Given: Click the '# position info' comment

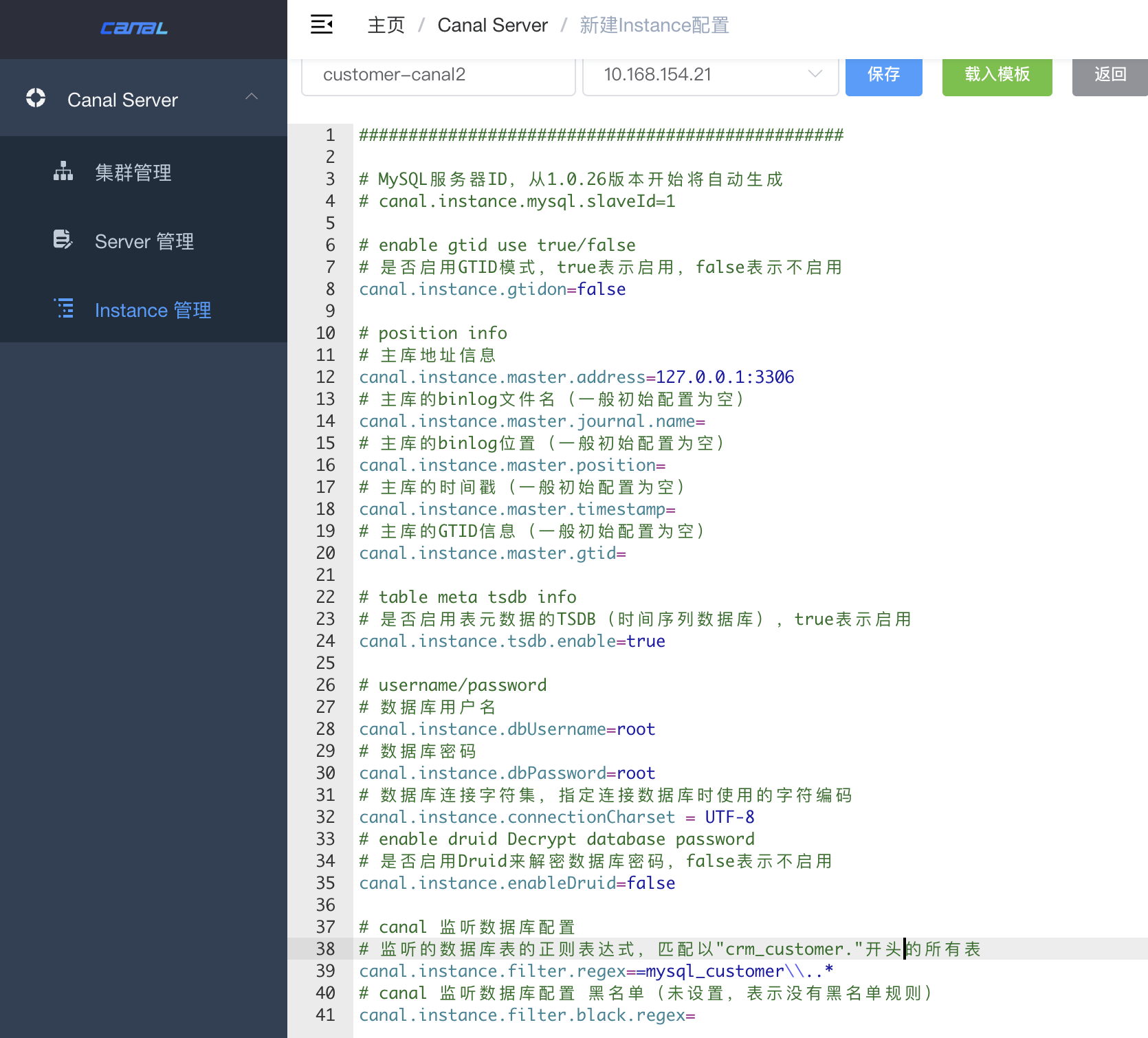Looking at the screenshot, I should [x=433, y=333].
